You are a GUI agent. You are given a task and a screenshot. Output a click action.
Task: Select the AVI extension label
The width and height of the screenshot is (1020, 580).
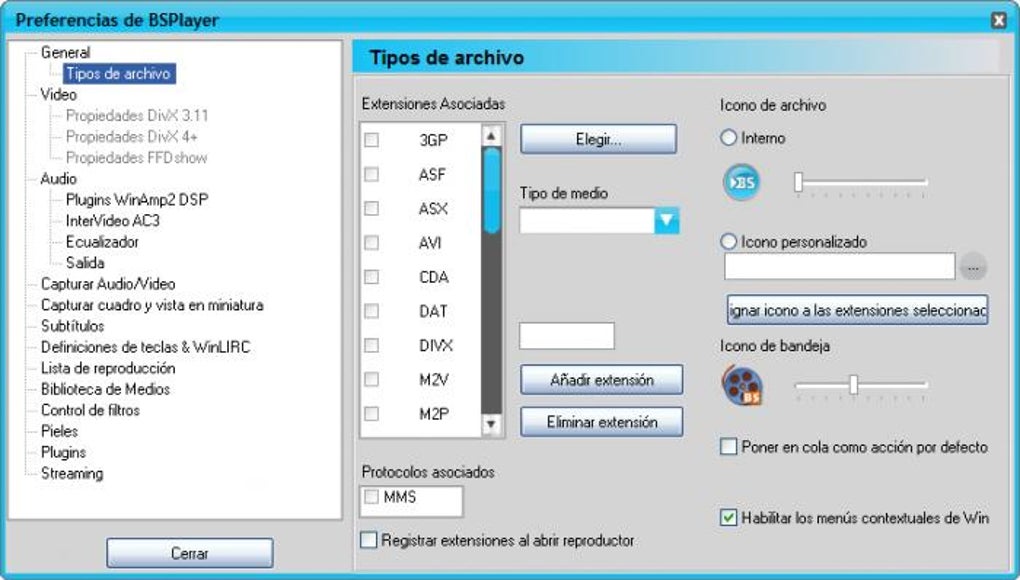[x=430, y=243]
